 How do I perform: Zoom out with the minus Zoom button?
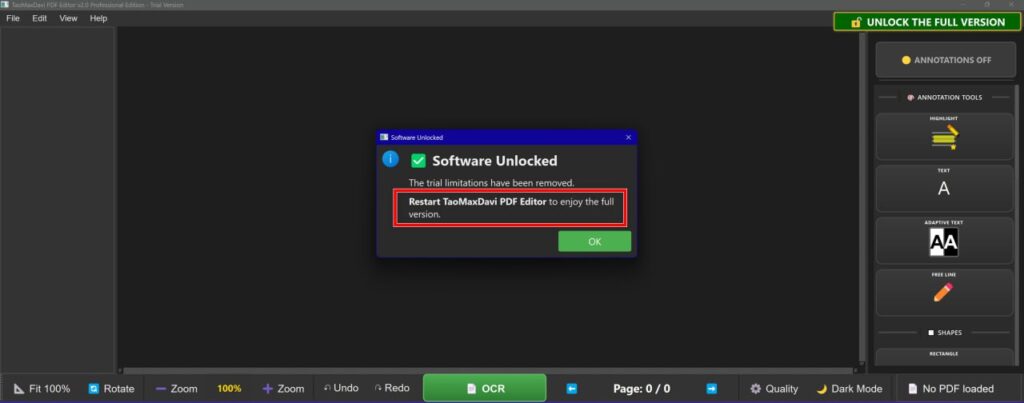[x=176, y=388]
